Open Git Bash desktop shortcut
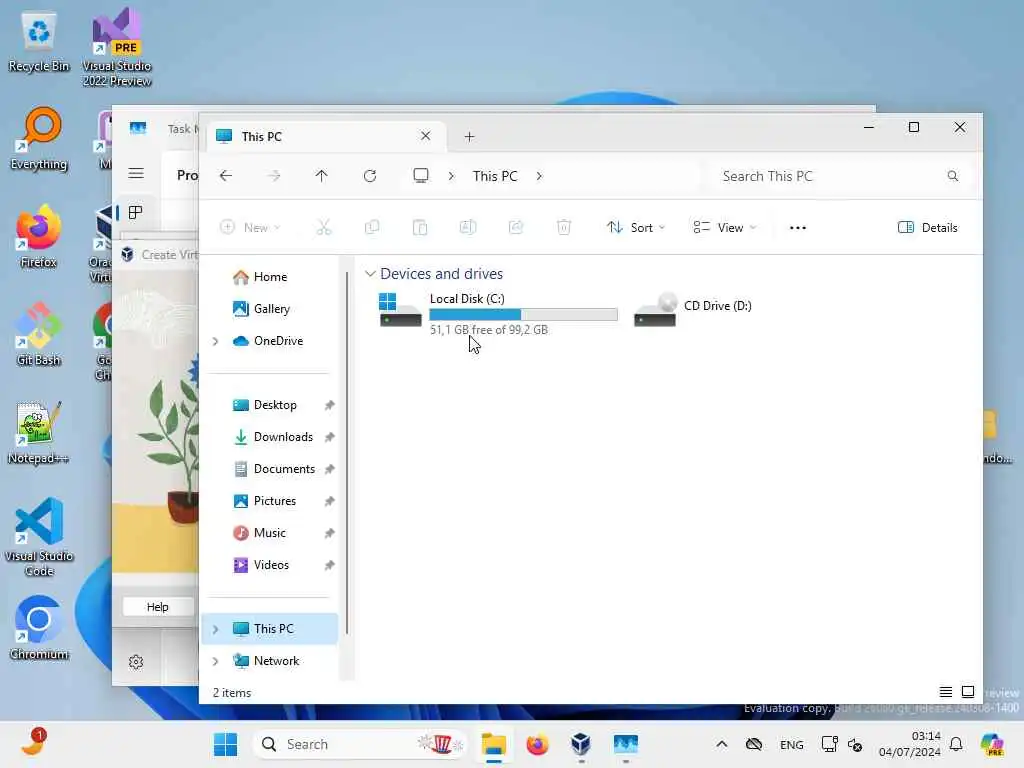This screenshot has height=768, width=1024. (39, 335)
